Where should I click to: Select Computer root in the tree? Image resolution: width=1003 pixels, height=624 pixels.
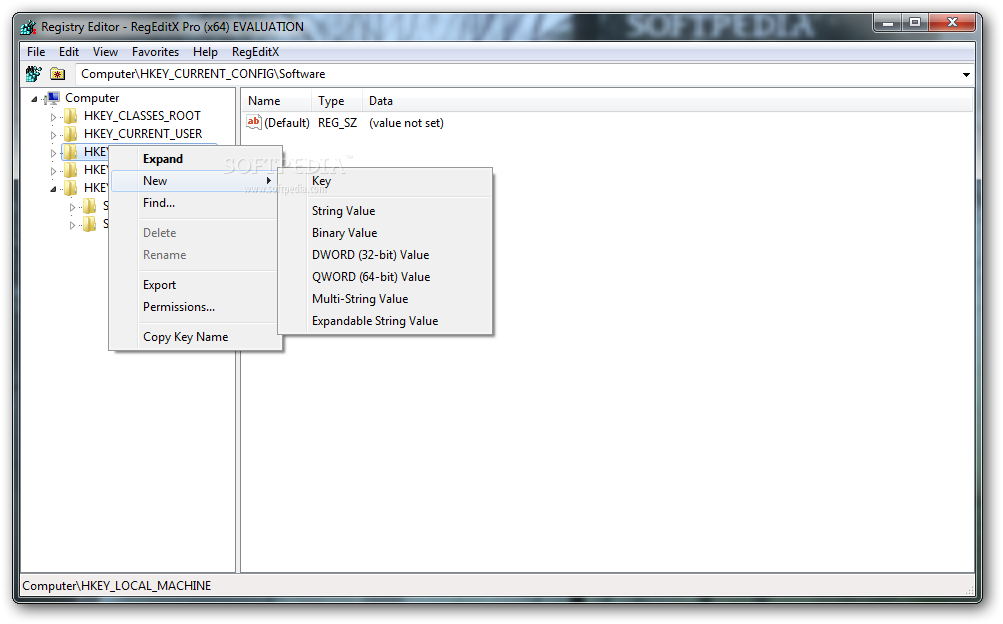[x=92, y=98]
